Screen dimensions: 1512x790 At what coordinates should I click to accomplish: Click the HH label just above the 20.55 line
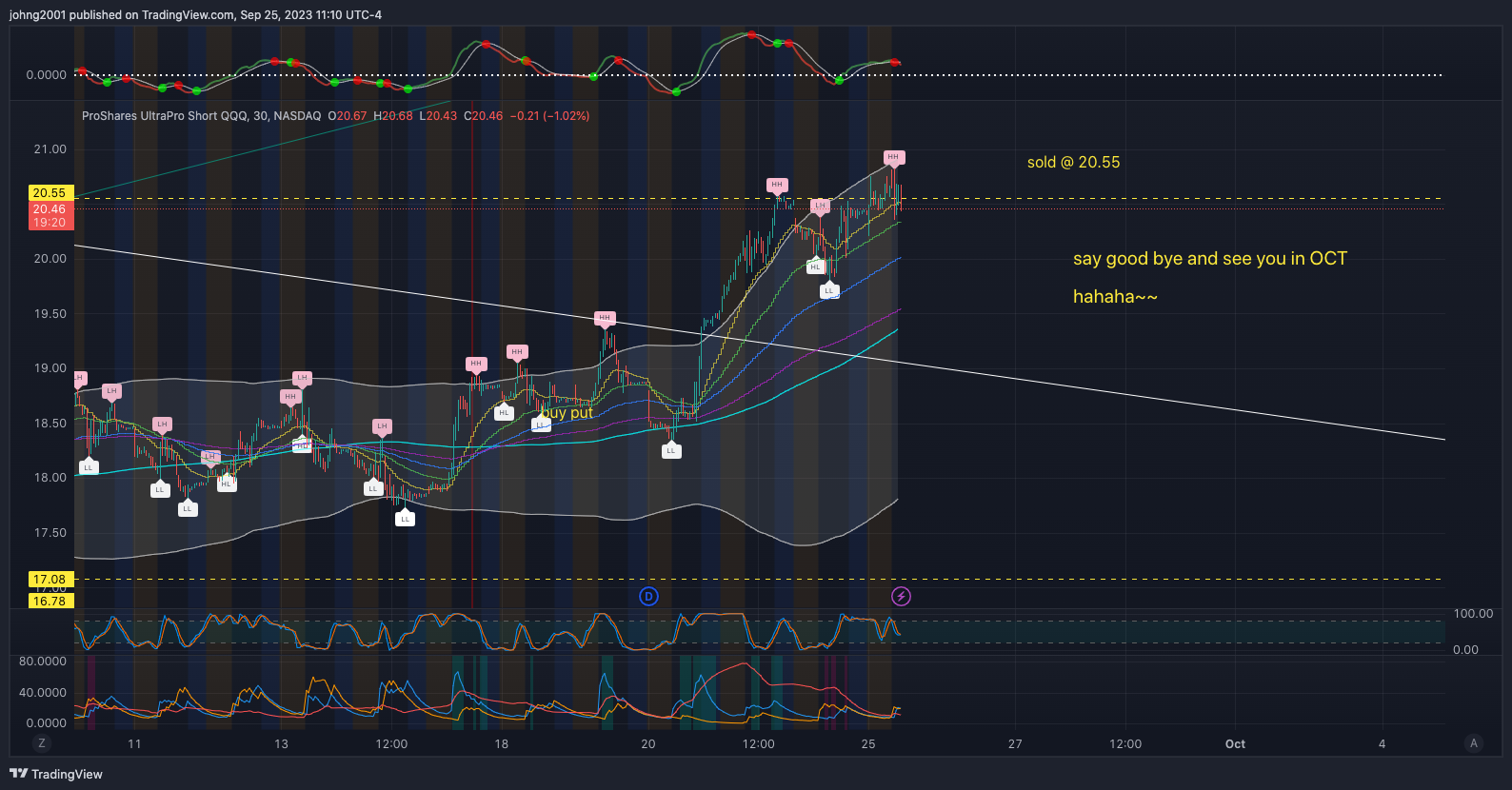(777, 186)
